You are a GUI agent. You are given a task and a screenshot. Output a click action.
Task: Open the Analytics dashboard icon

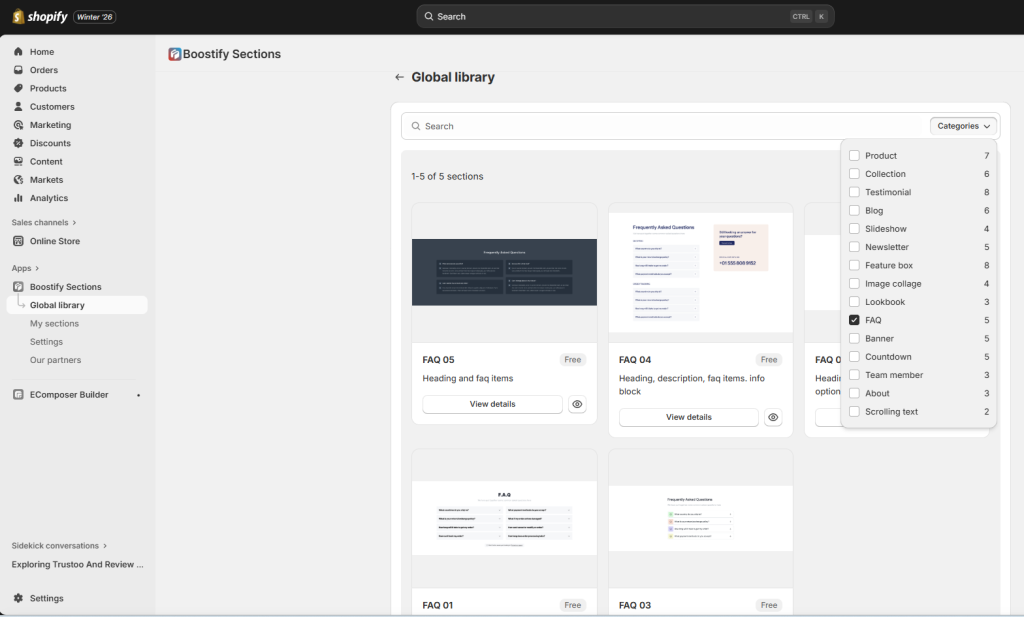(20, 197)
